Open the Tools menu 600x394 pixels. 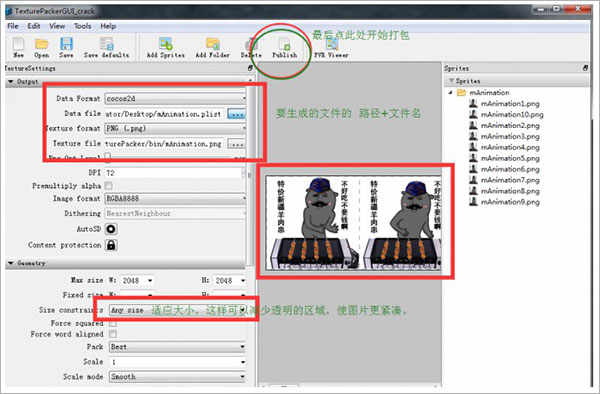(83, 26)
